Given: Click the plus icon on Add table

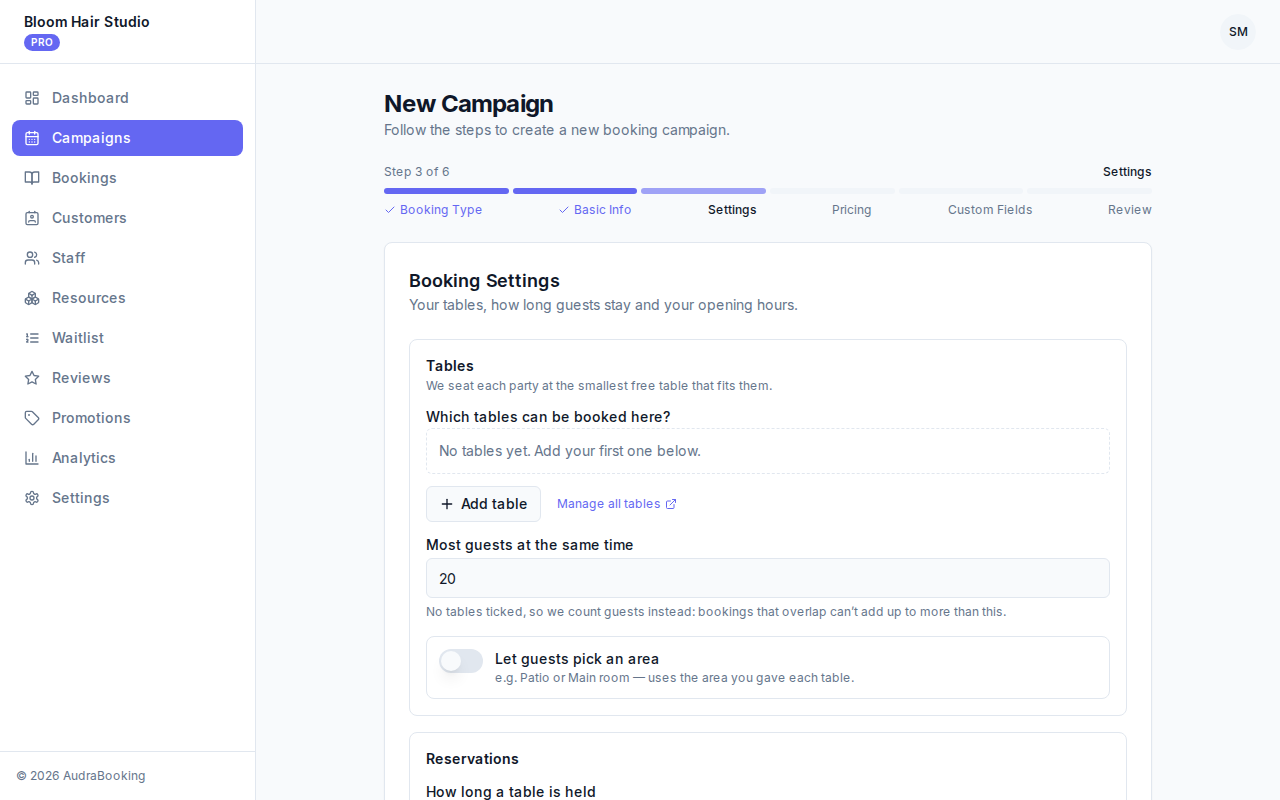Looking at the screenshot, I should 447,504.
